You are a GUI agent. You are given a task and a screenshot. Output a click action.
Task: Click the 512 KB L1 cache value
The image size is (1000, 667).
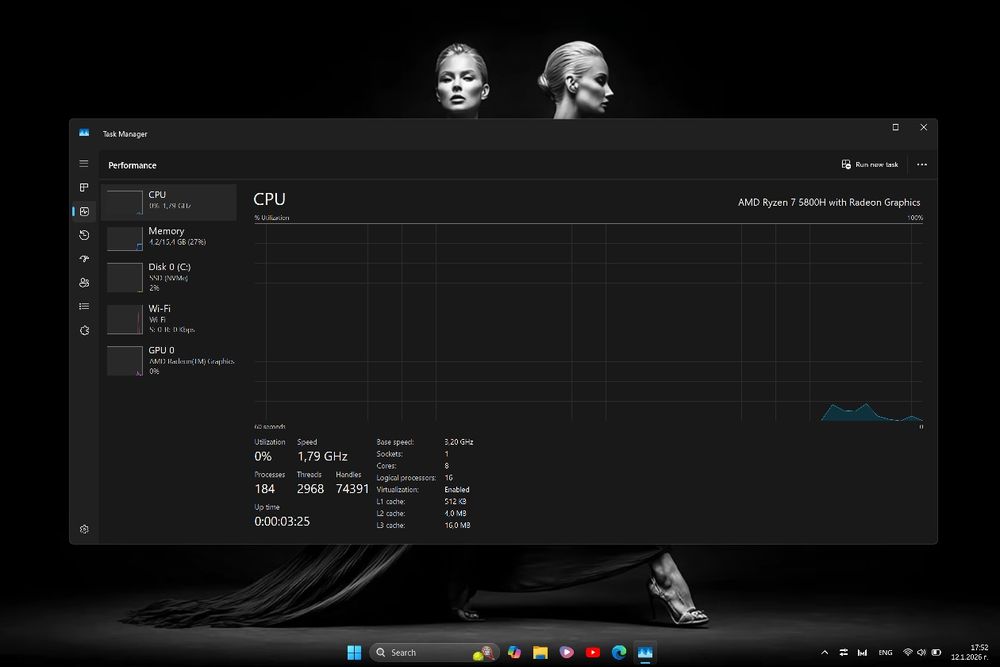(455, 502)
